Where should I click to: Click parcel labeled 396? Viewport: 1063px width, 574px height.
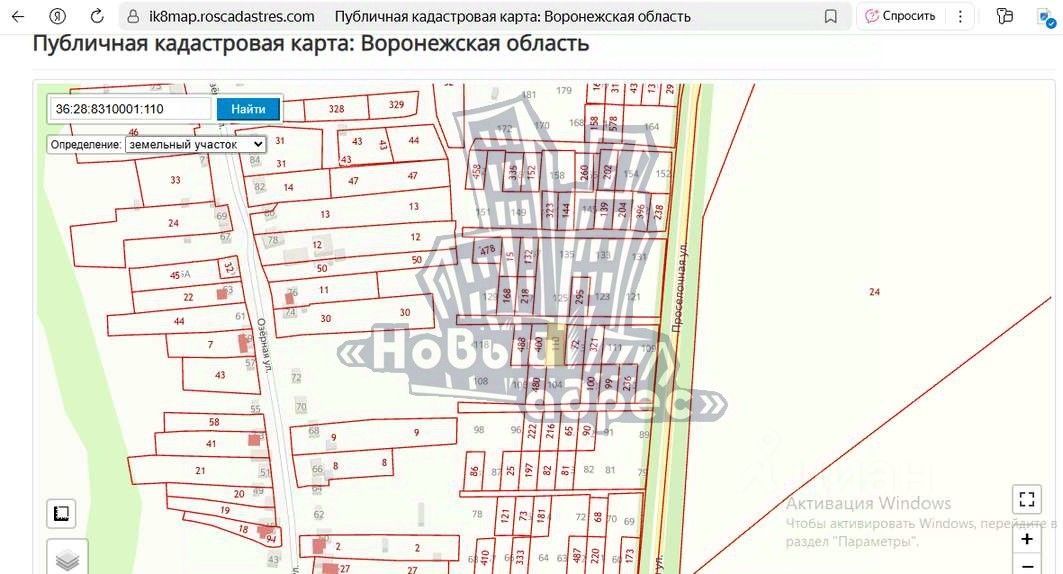coord(641,211)
